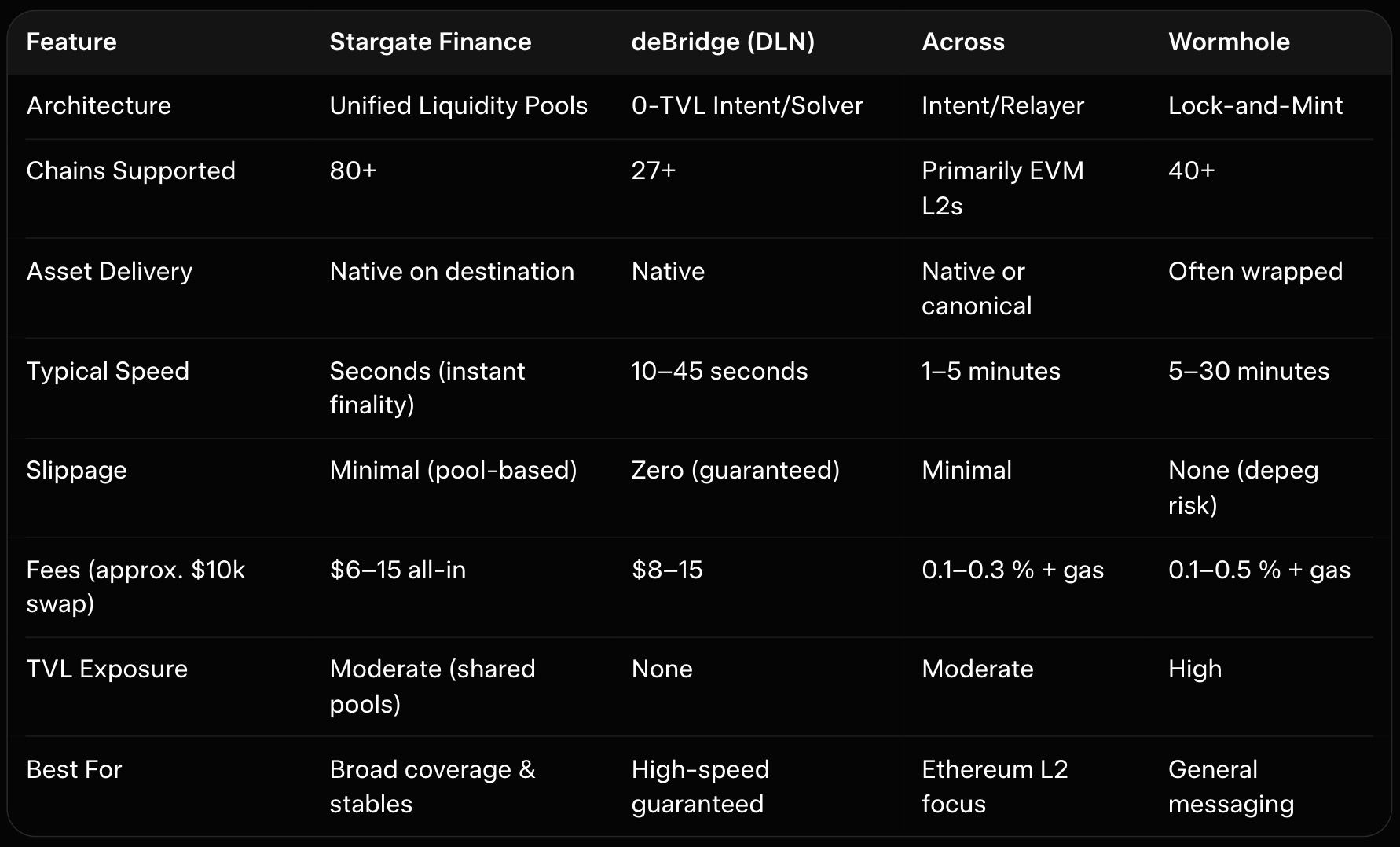Click the TVL Exposure row label
Screen dimensions: 1400x847
(x=107, y=669)
